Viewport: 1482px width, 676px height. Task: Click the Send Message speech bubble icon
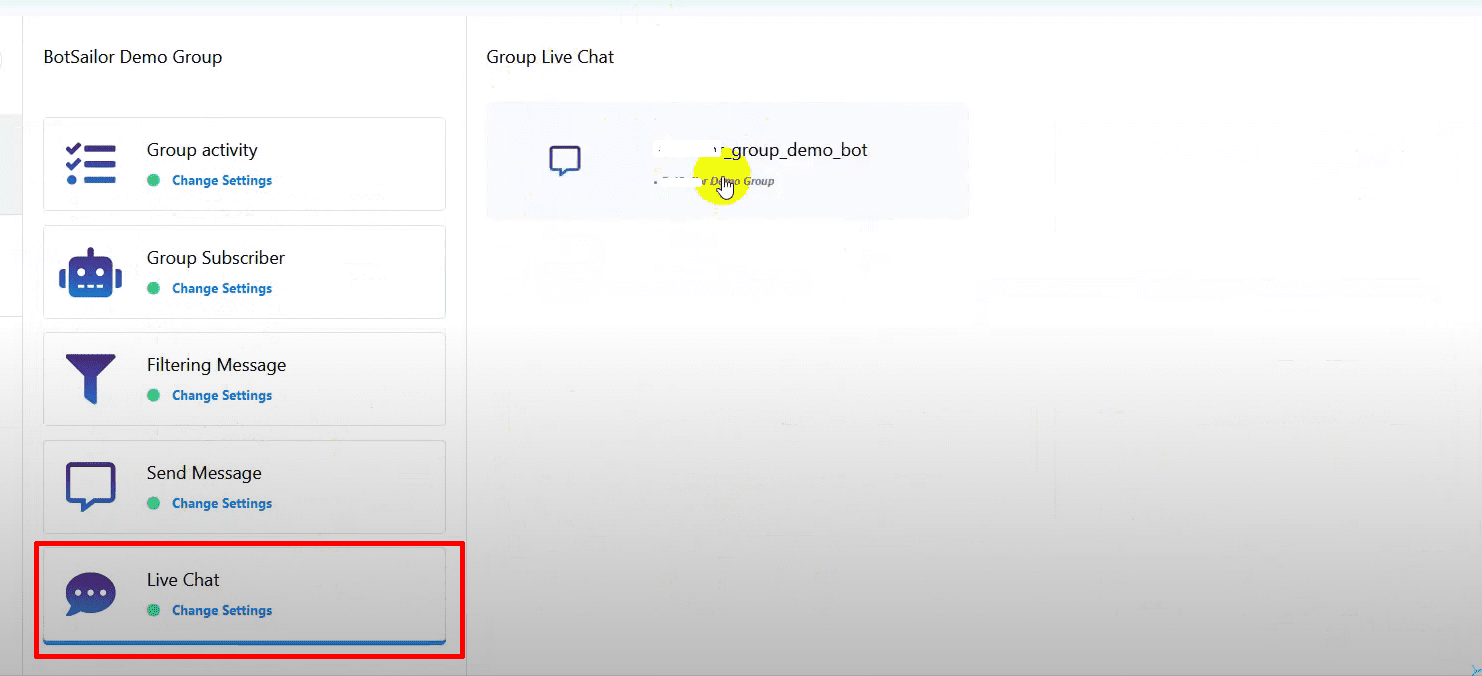point(90,486)
